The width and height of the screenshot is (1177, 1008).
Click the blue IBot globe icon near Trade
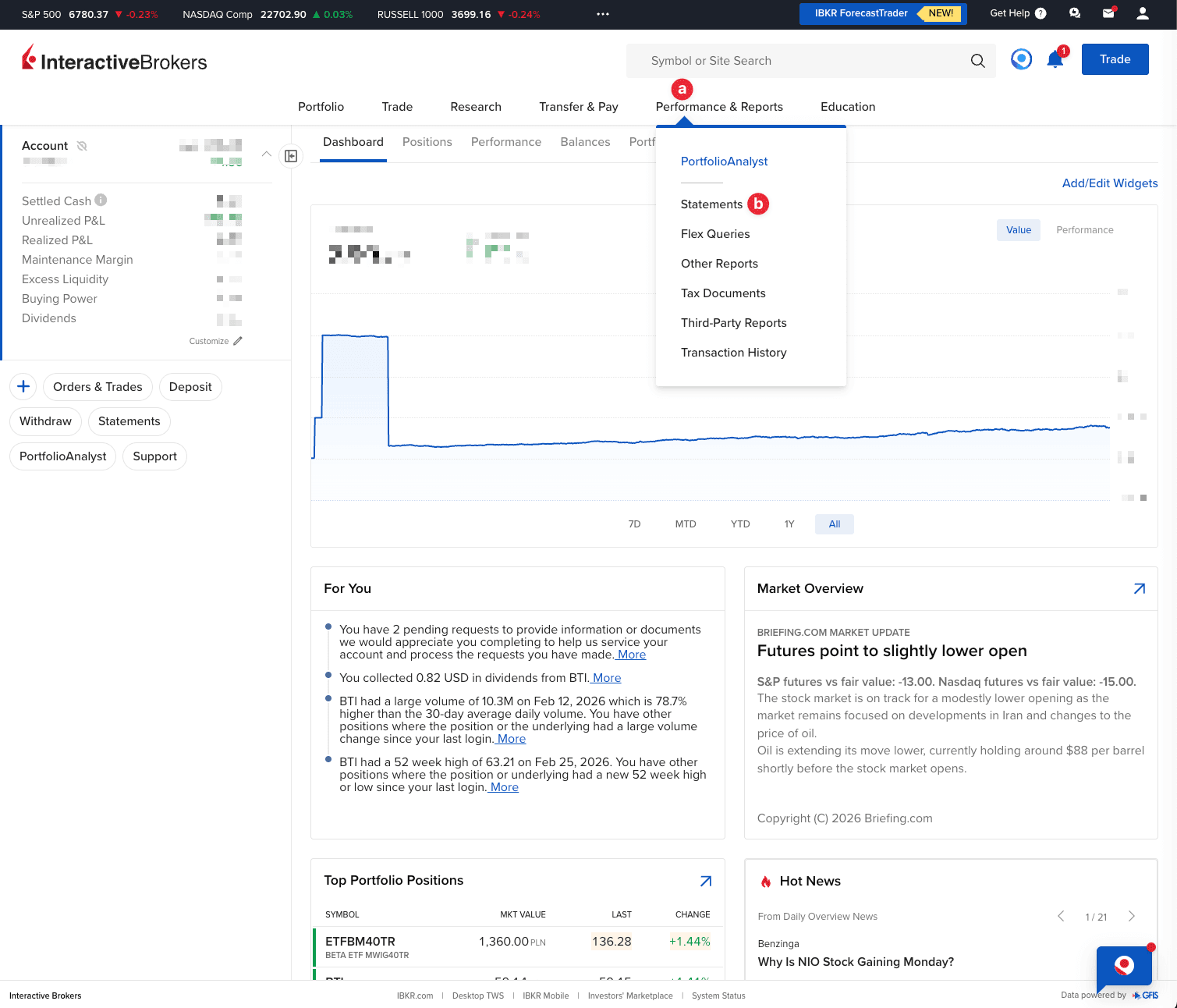1021,59
